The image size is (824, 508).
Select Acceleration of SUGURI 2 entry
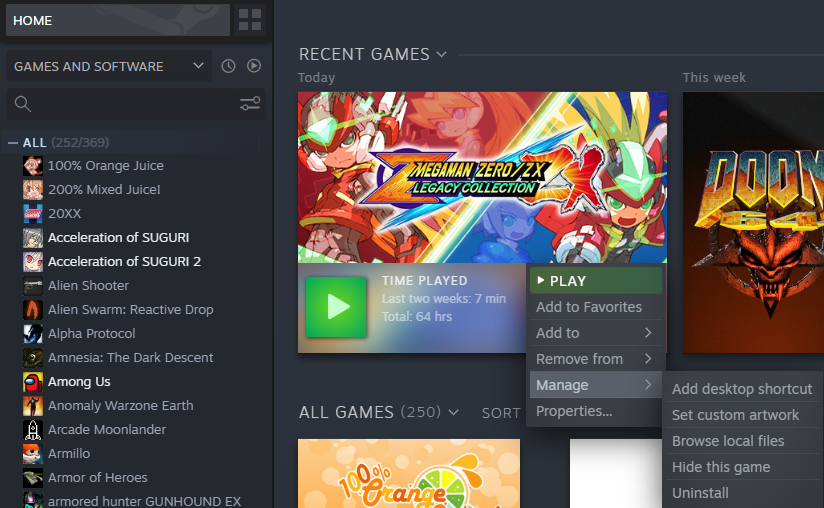pyautogui.click(x=125, y=262)
